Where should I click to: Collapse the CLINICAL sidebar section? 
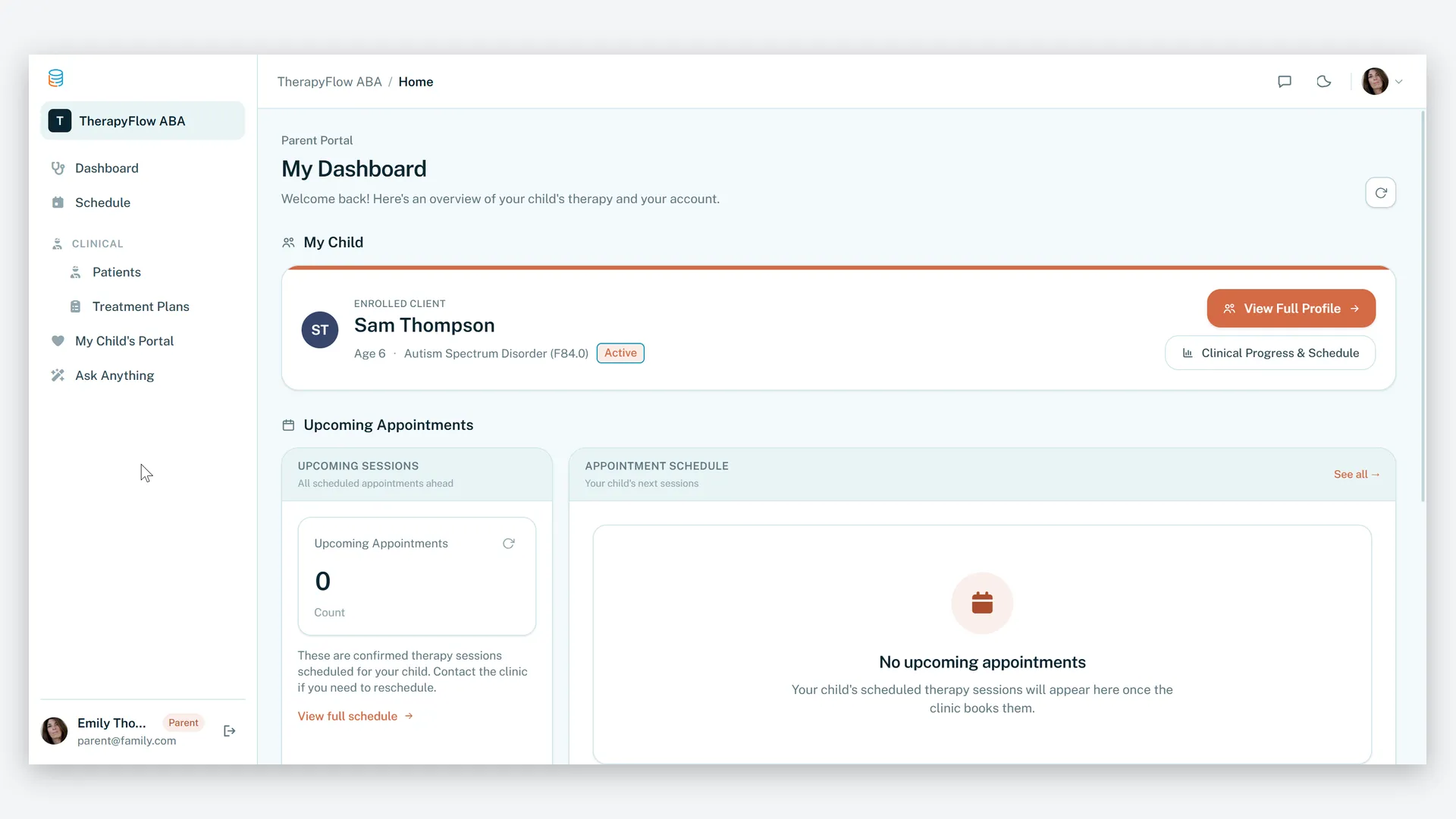[x=97, y=243]
